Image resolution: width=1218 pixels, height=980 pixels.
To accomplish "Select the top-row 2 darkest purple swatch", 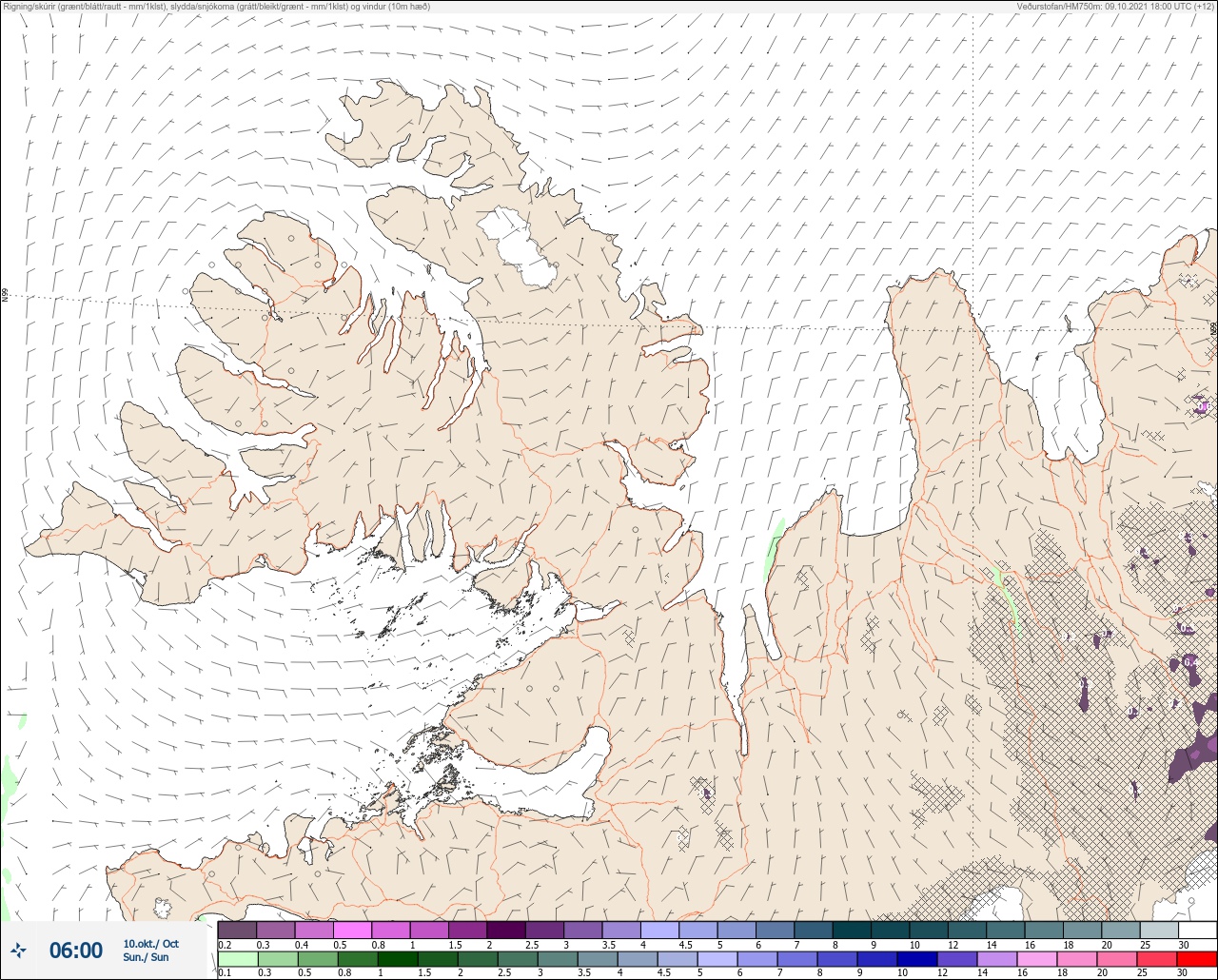I will (506, 930).
